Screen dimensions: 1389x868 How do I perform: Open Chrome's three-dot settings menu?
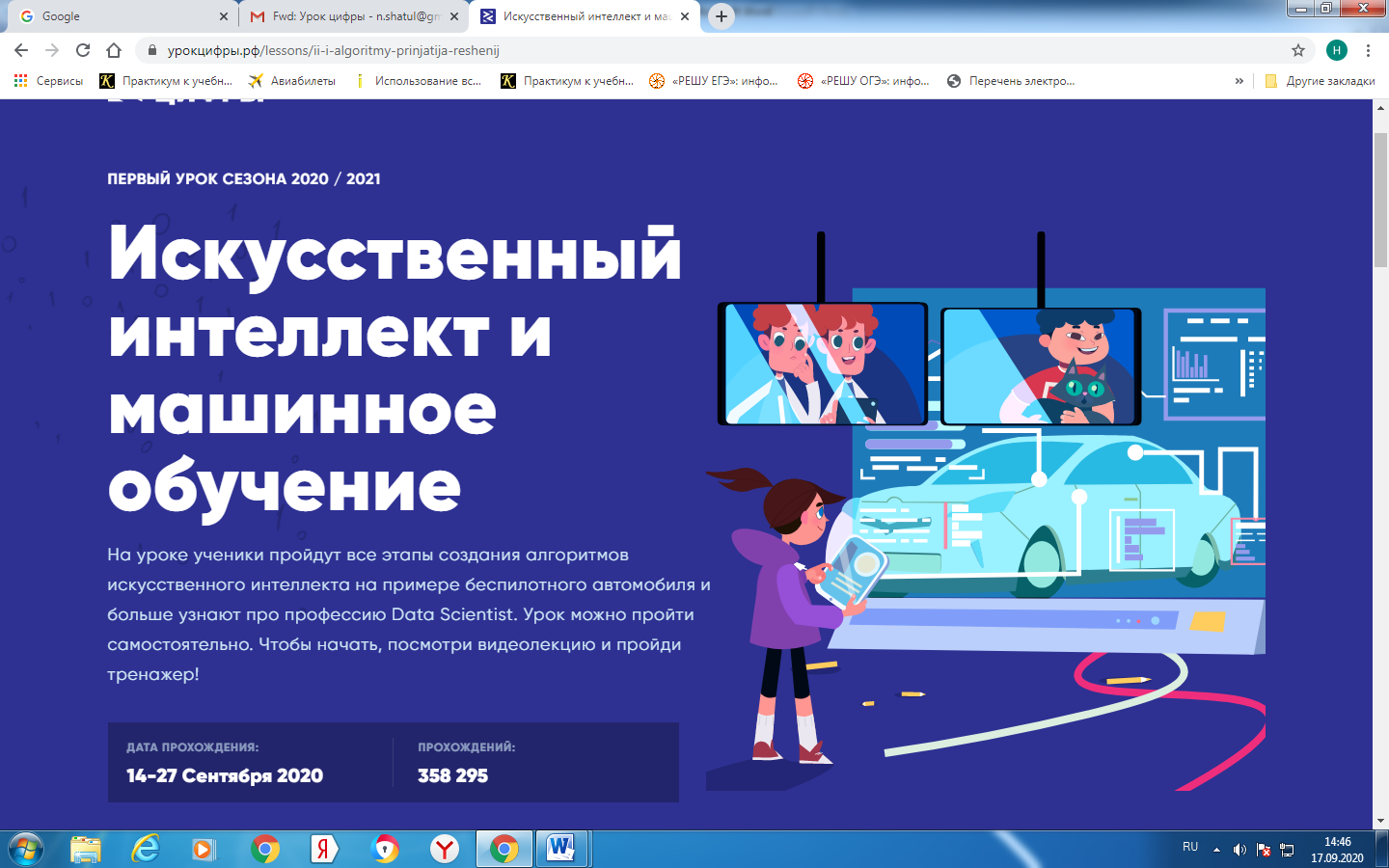1368,50
